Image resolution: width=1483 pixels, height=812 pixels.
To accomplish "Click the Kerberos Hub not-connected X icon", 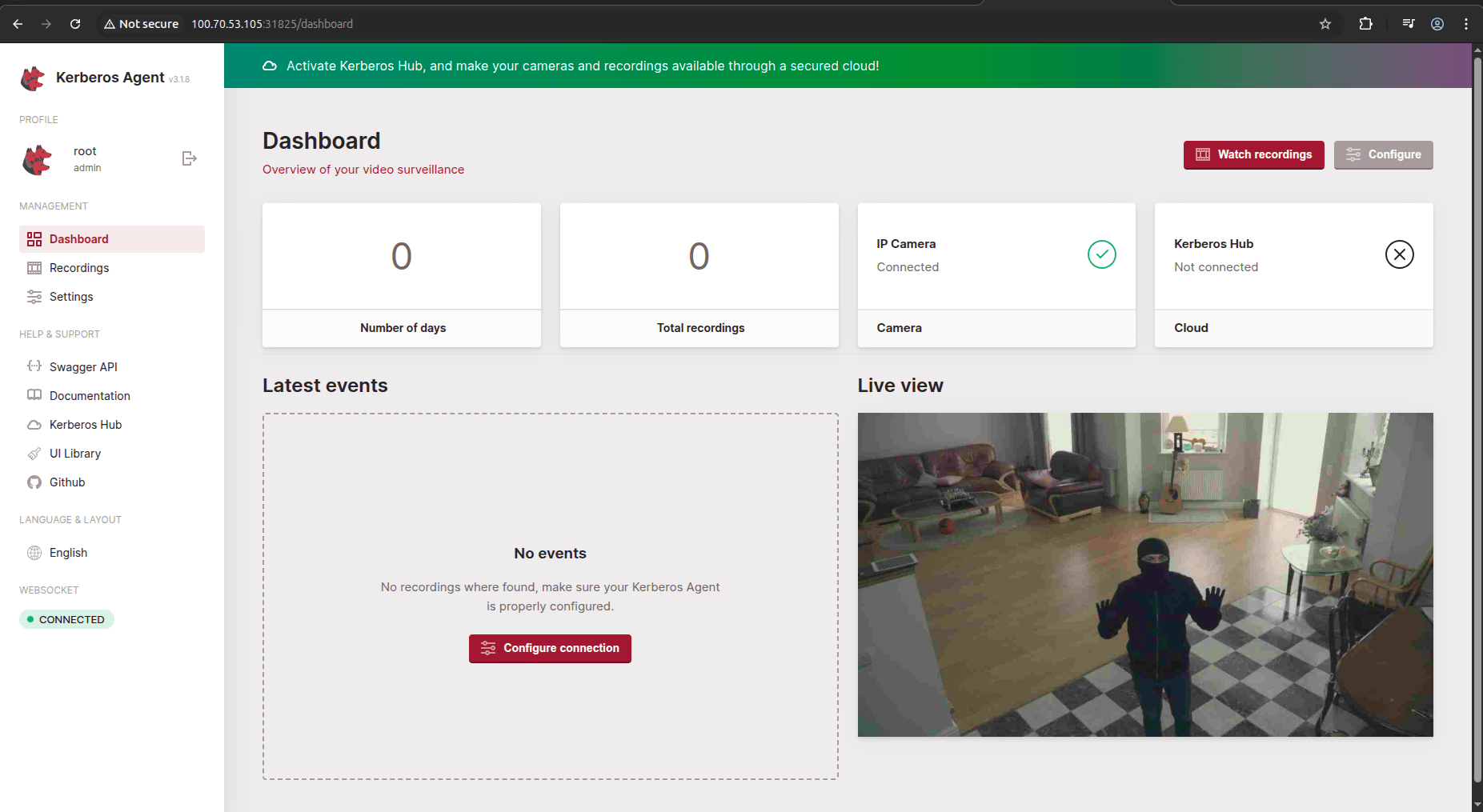I will (1400, 254).
